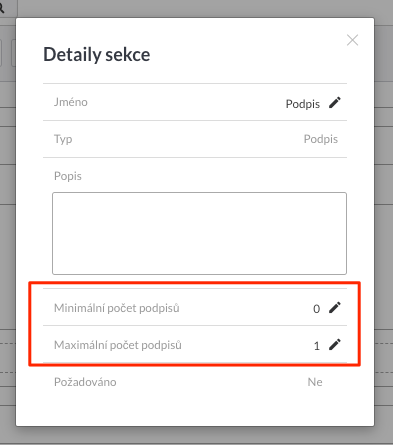Click the dimmed background above the dialog
The image size is (393, 445).
pyautogui.click(x=200, y=8)
